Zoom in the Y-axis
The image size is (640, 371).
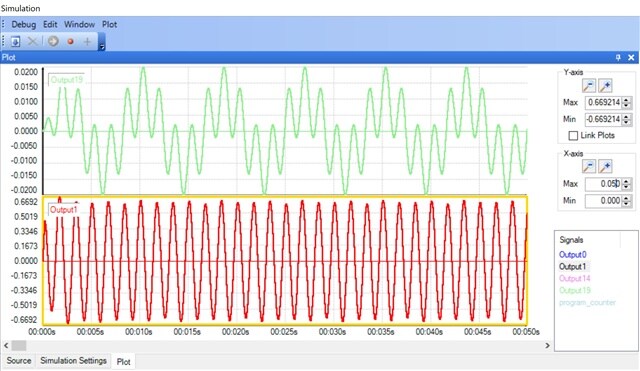pyautogui.click(x=605, y=86)
